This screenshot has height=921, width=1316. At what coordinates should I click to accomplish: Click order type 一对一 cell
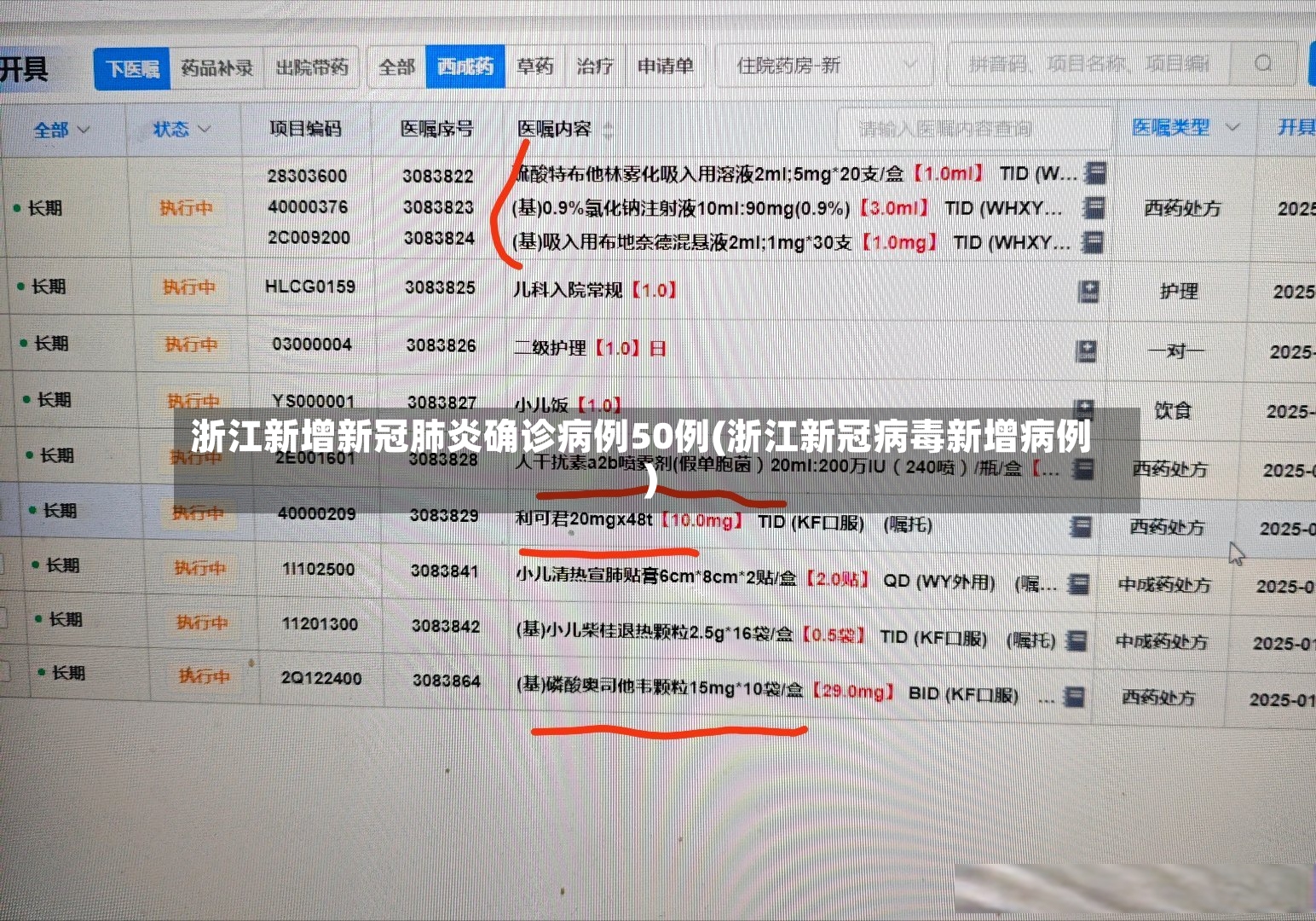point(1176,350)
